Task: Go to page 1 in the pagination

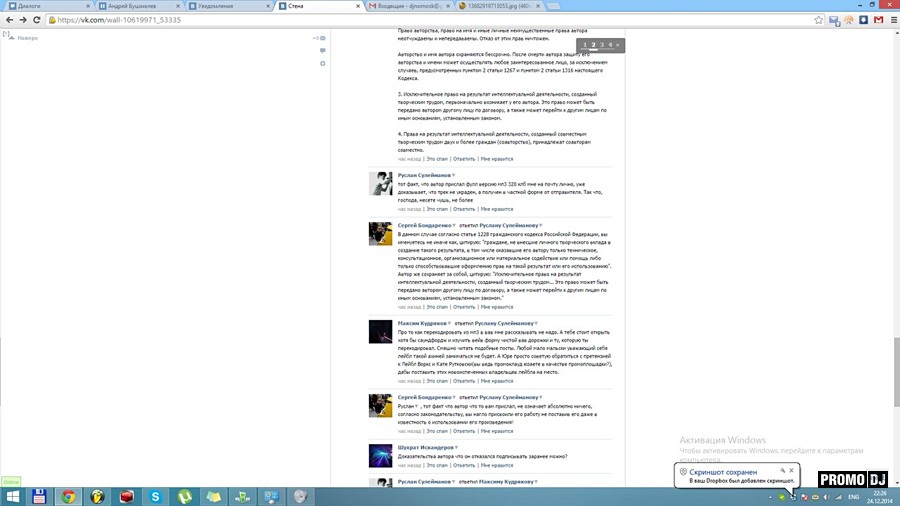Action: pos(584,45)
